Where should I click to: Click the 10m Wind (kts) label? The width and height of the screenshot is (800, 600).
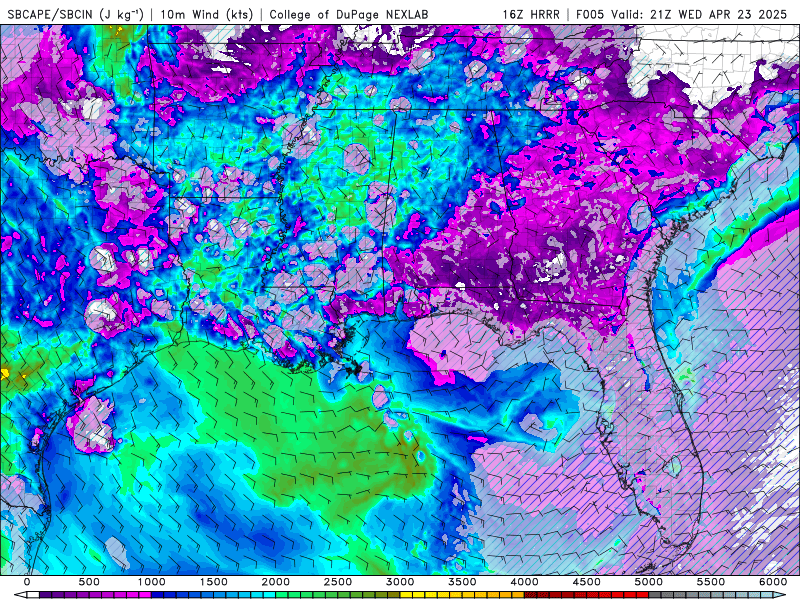click(207, 14)
